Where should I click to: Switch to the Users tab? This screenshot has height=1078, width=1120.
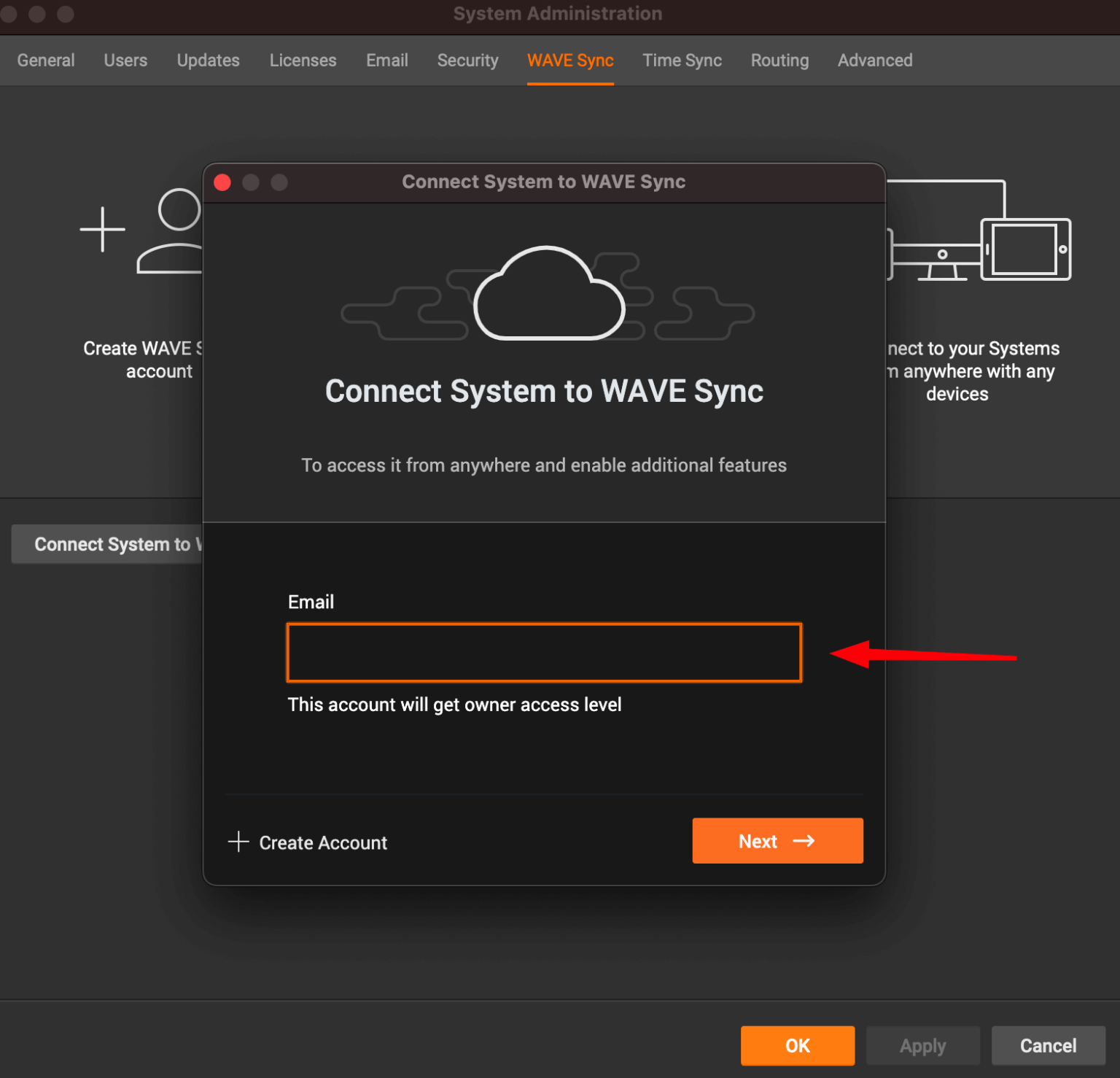(125, 61)
